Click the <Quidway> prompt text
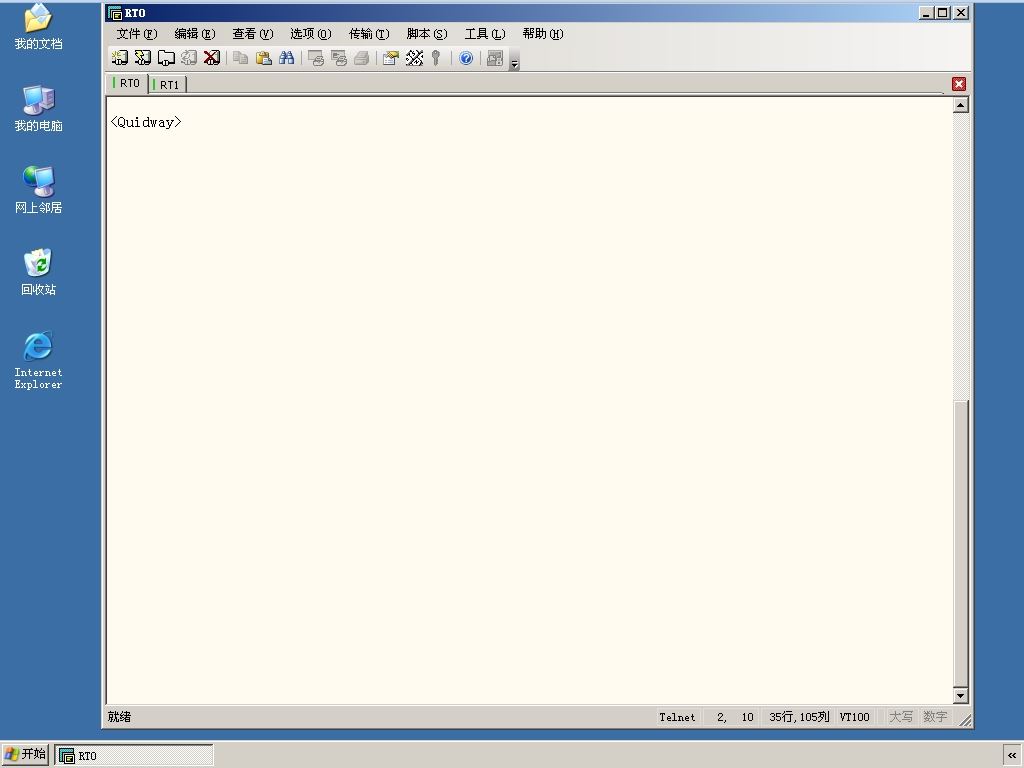 [146, 122]
